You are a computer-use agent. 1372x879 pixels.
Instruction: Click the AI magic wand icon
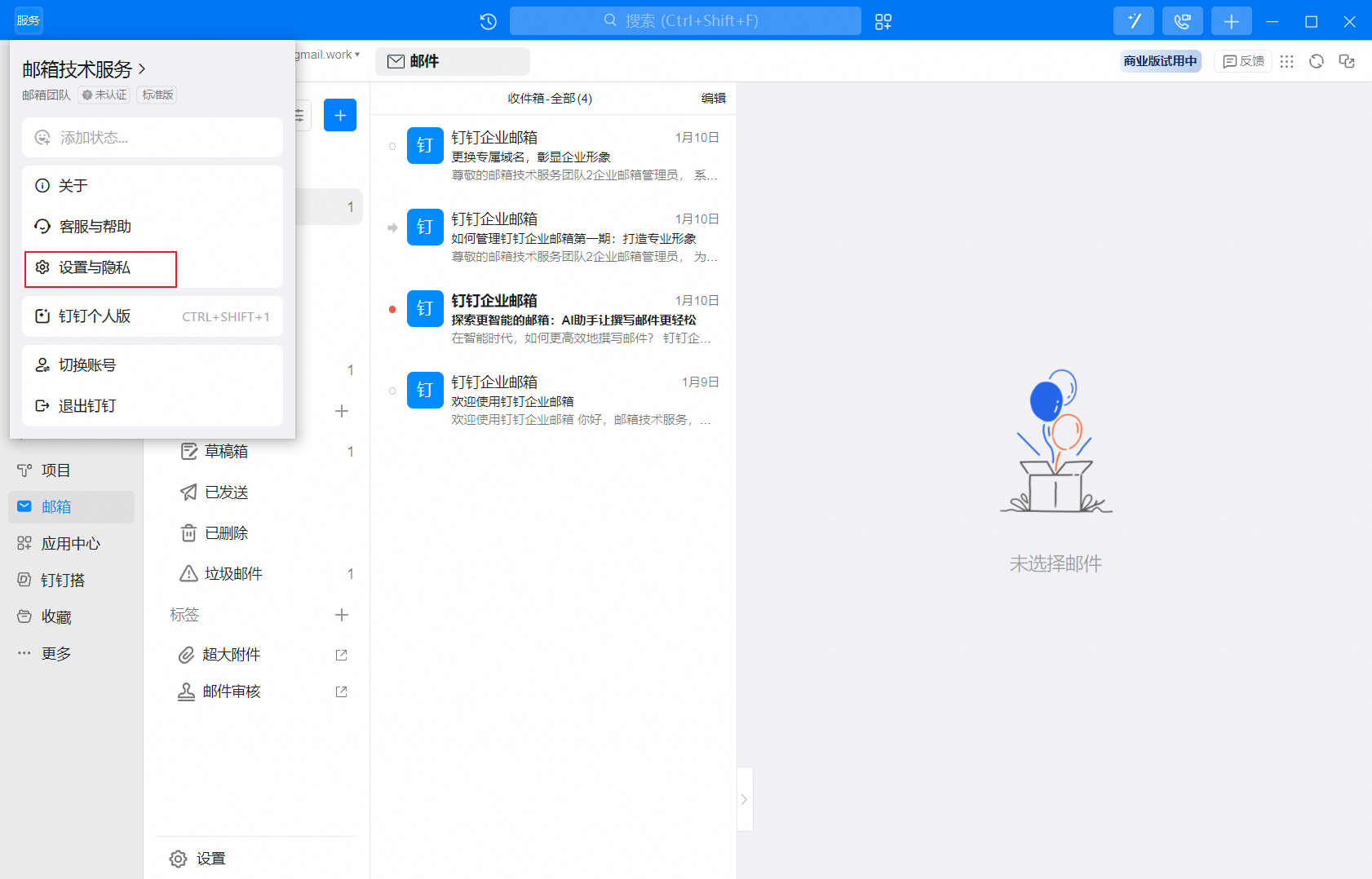(x=1134, y=21)
